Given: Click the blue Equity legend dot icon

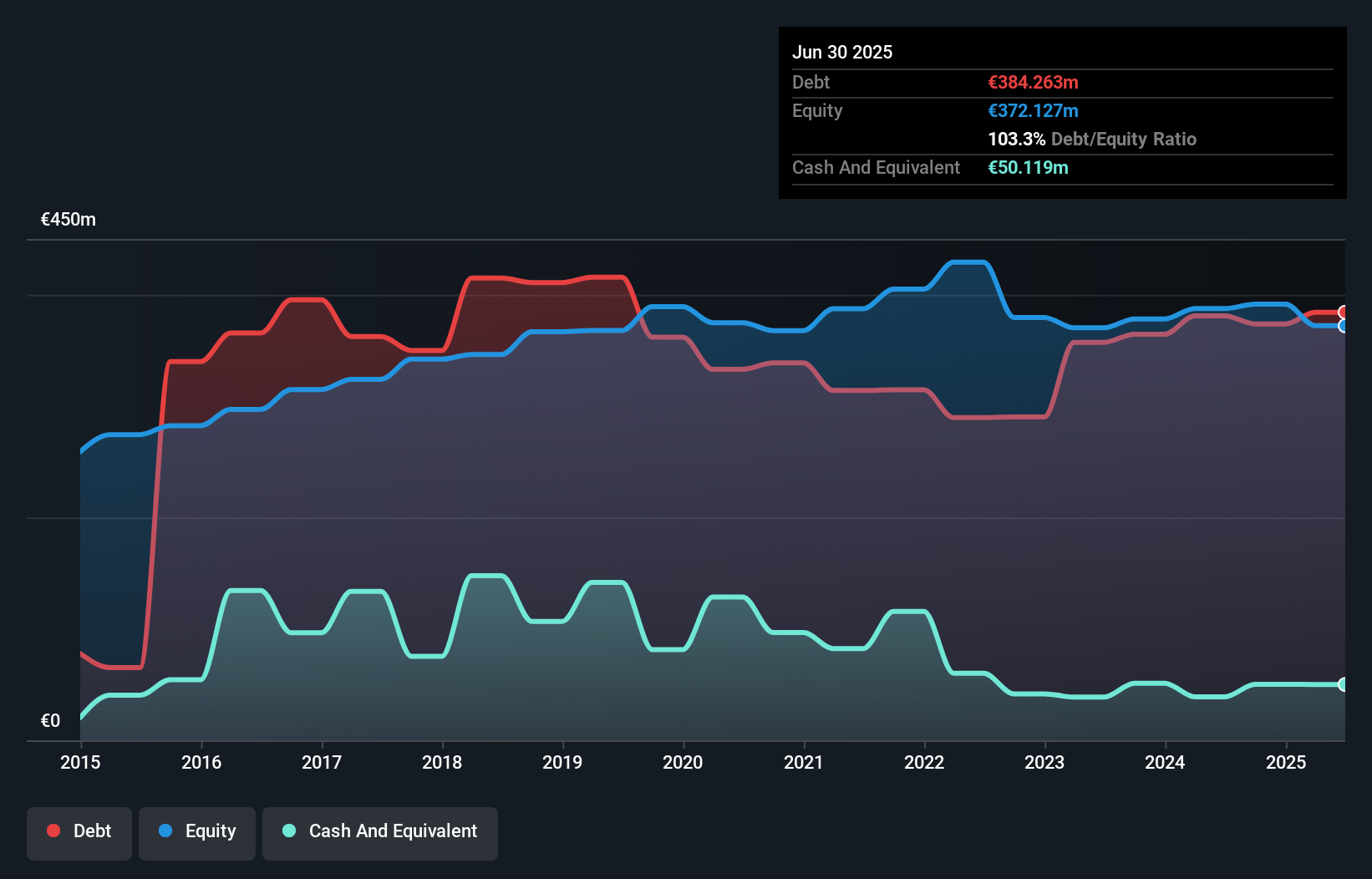Looking at the screenshot, I should (x=165, y=831).
